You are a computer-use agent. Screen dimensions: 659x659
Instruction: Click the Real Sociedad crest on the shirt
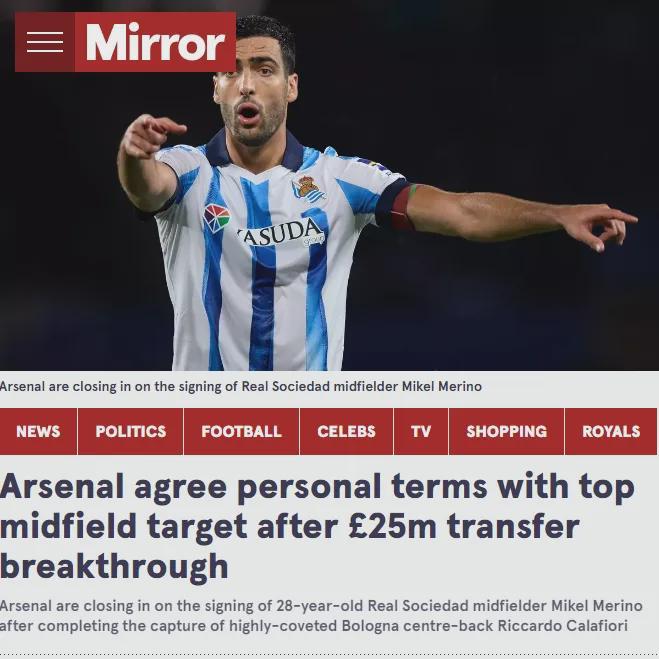coord(309,189)
